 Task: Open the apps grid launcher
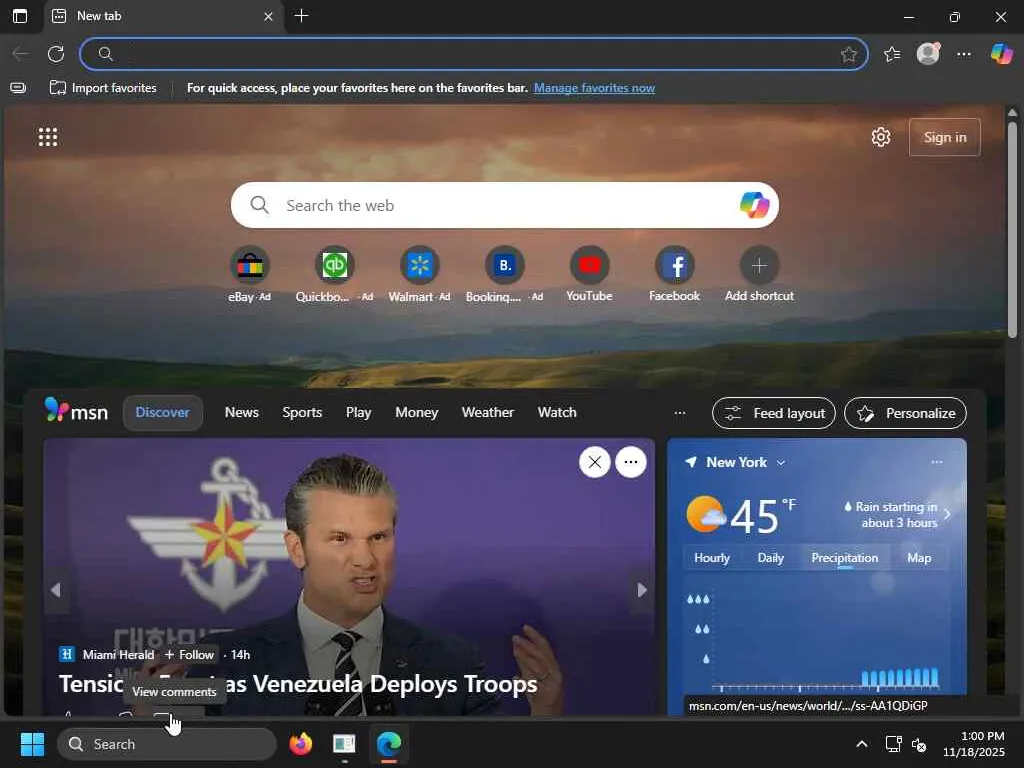point(48,137)
